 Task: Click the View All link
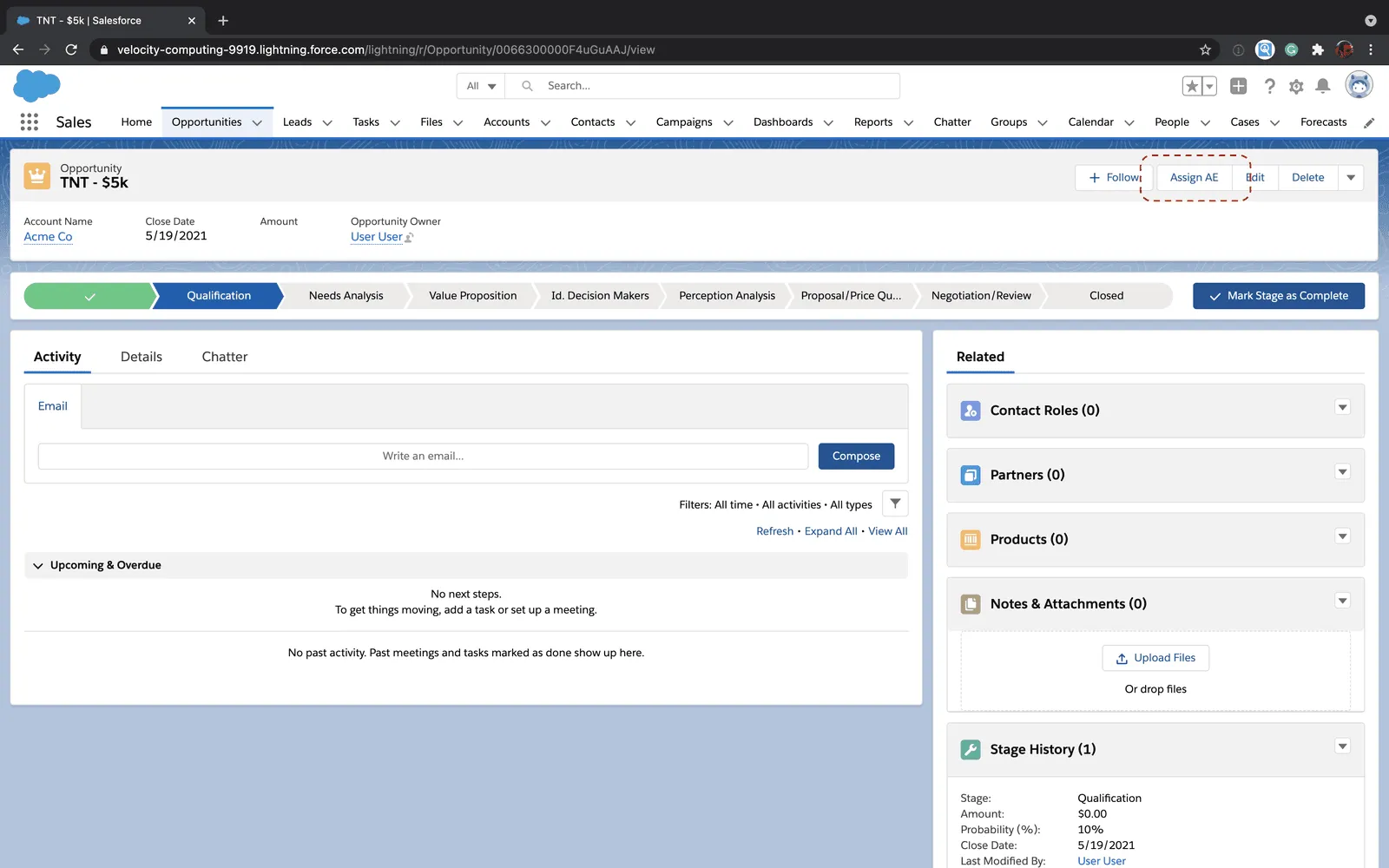pyautogui.click(x=888, y=531)
